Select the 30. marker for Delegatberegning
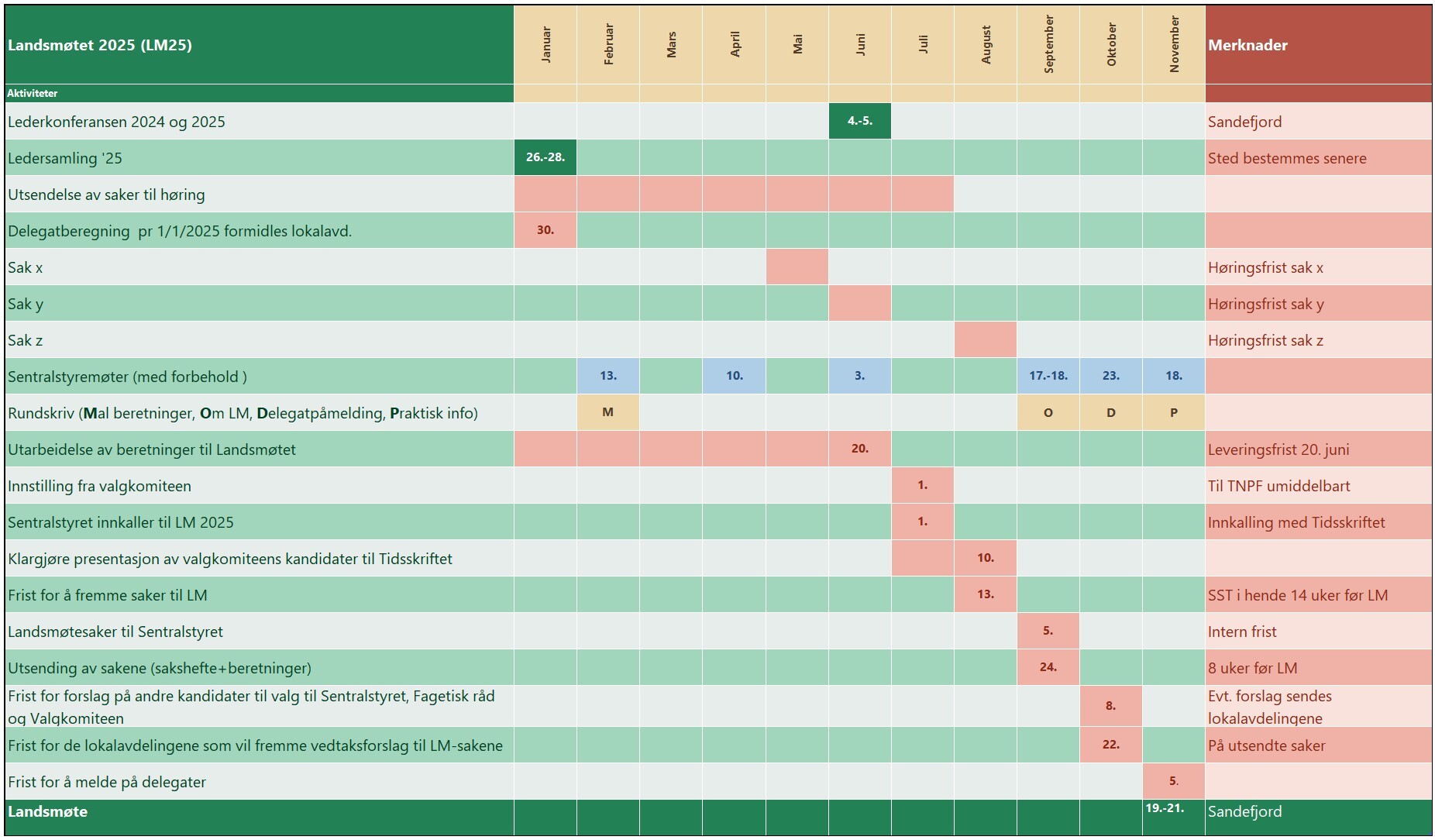 [545, 230]
